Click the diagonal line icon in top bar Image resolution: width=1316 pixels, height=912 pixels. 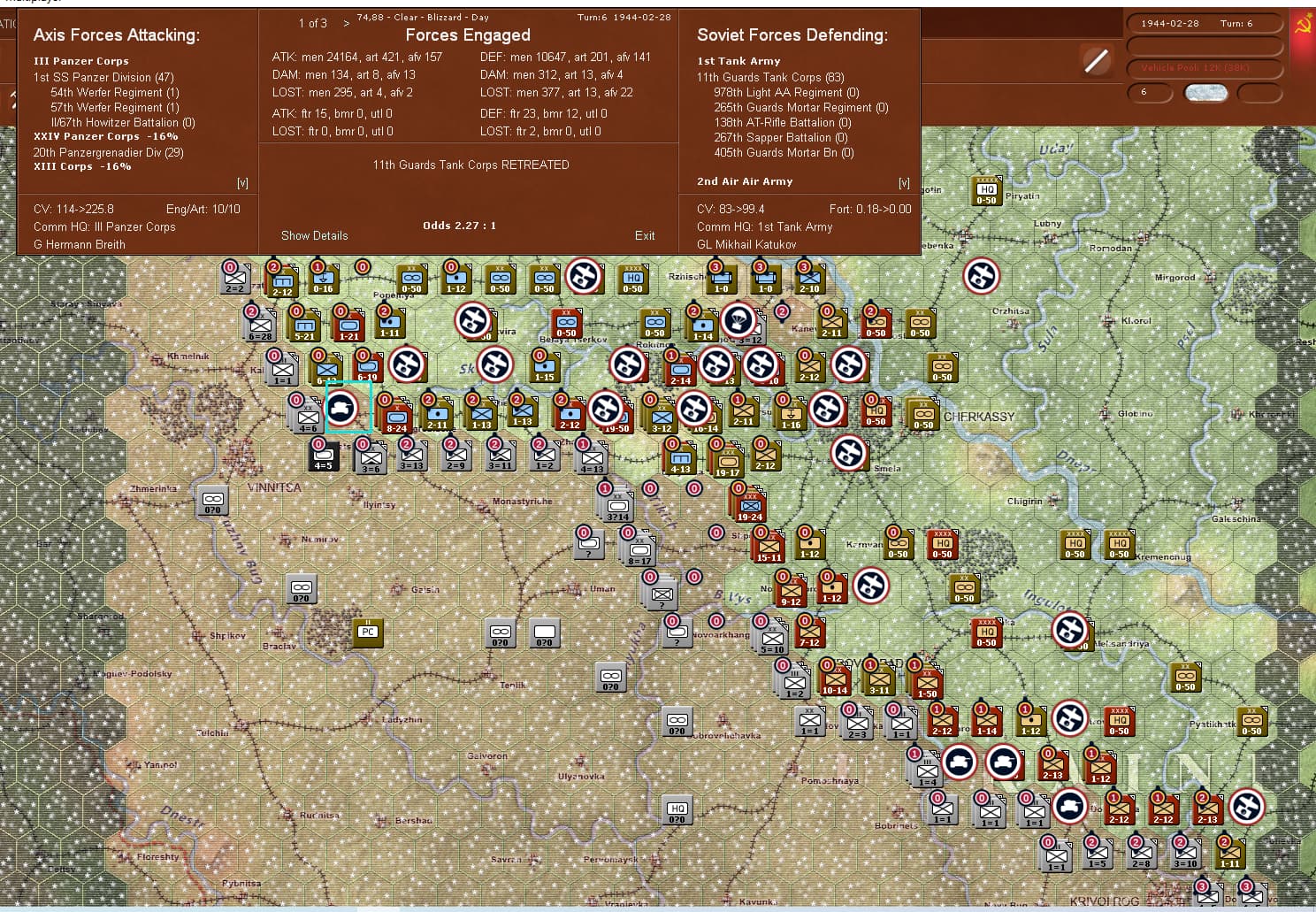(x=1097, y=61)
